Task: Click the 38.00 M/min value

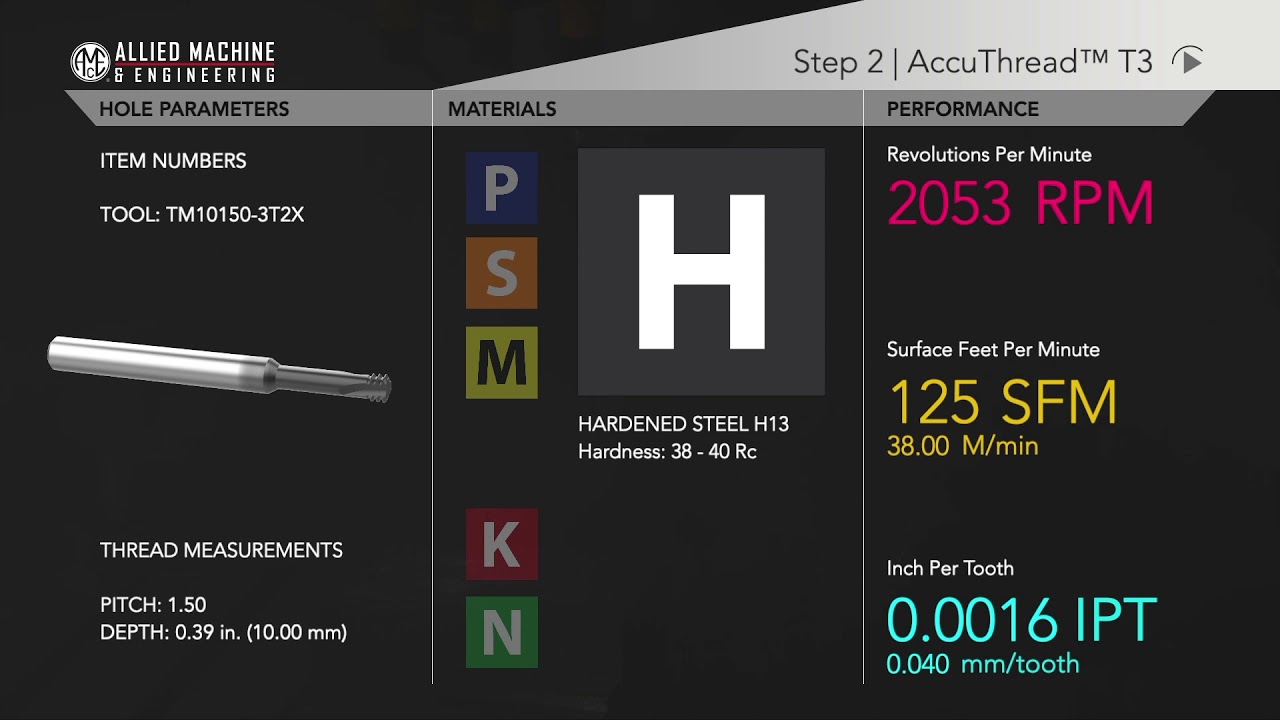Action: click(x=963, y=446)
